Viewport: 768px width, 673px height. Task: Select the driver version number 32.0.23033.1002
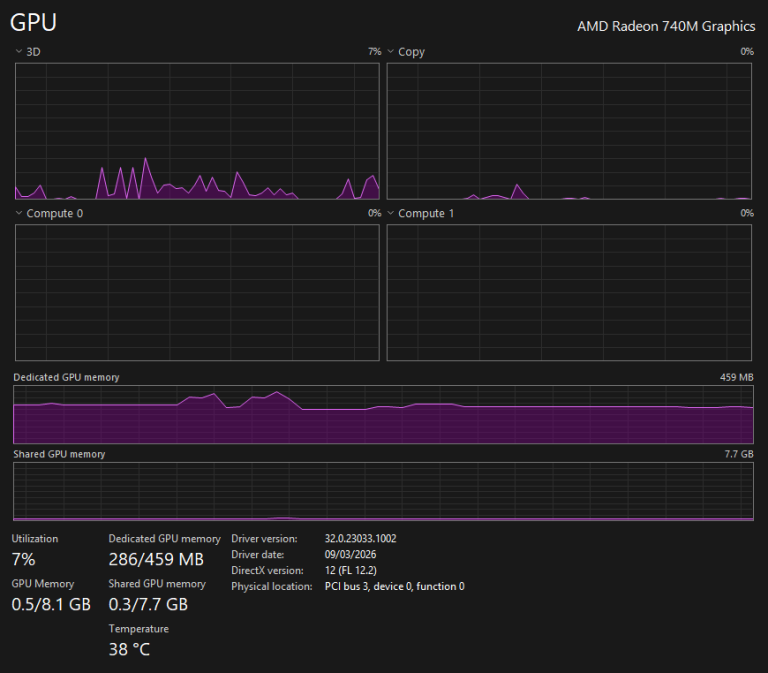coord(360,538)
